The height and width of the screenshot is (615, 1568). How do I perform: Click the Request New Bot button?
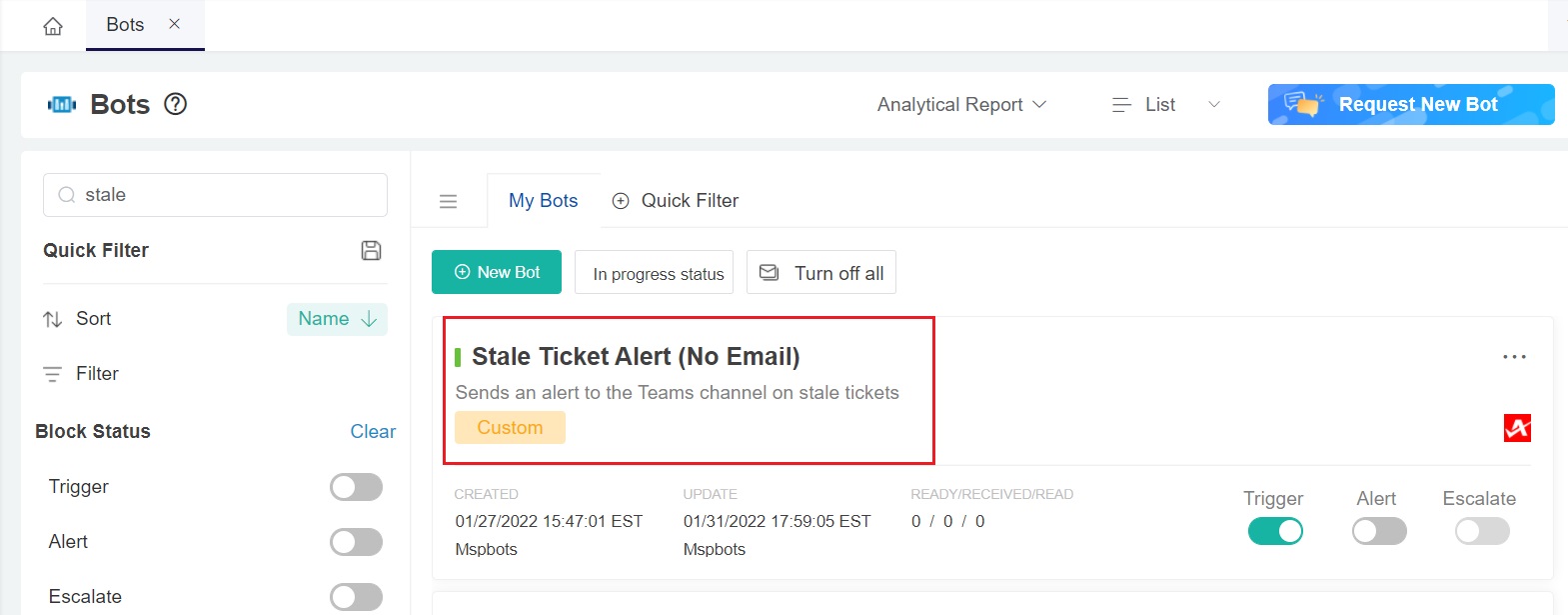1410,104
